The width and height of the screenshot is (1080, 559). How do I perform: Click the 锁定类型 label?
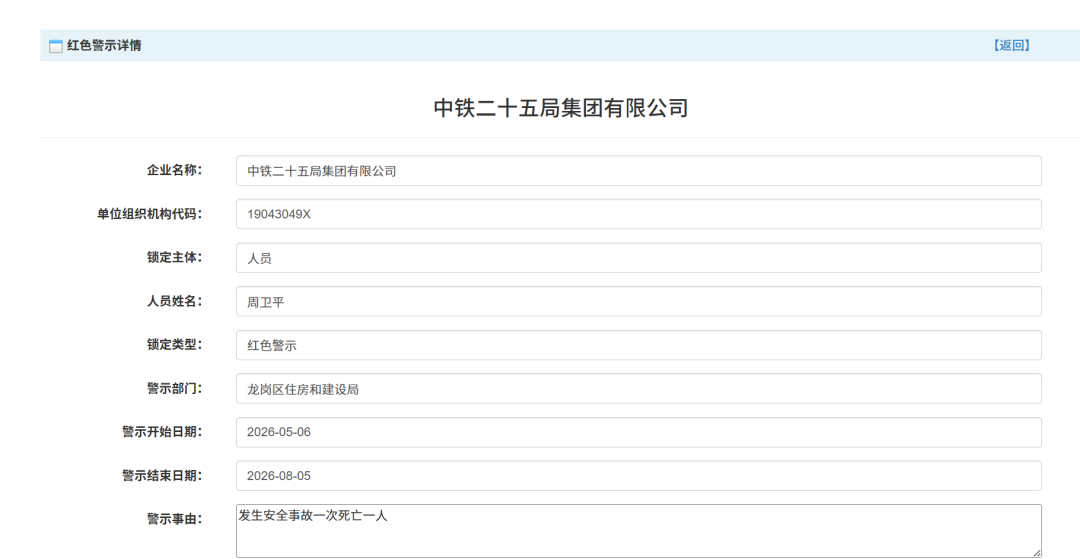pyautogui.click(x=175, y=345)
